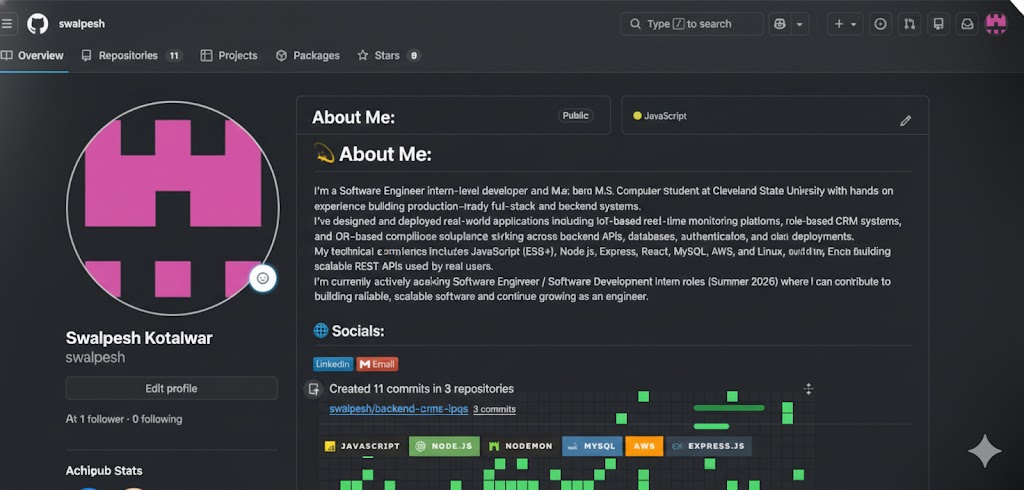
Task: Click the GitHub Octocat logo
Action: pyautogui.click(x=38, y=24)
